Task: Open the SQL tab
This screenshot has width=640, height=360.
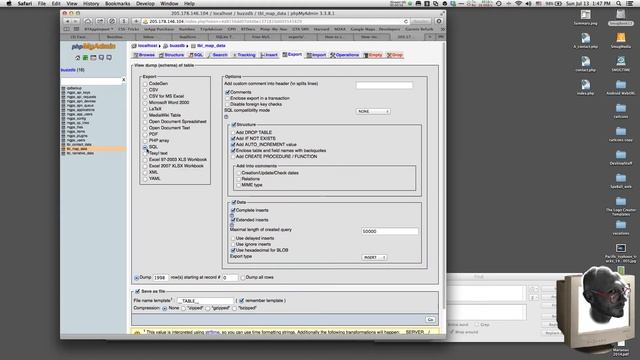Action: (196, 55)
